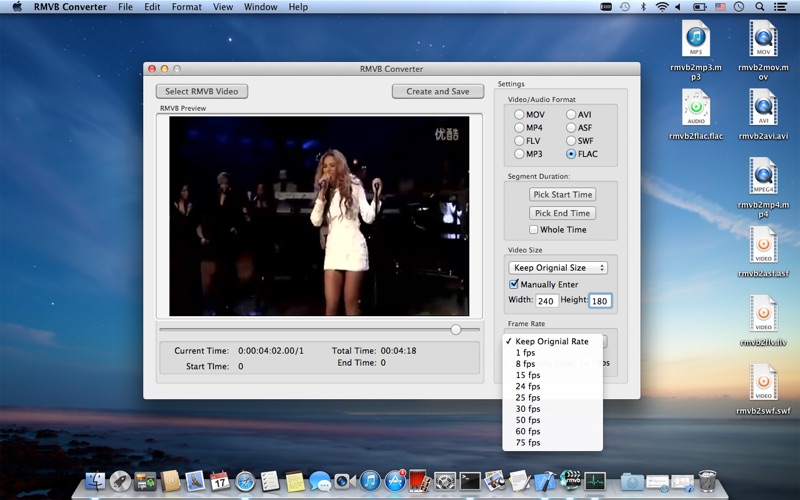
Task: Select the rmvb2asf.asf video file icon
Action: point(763,245)
